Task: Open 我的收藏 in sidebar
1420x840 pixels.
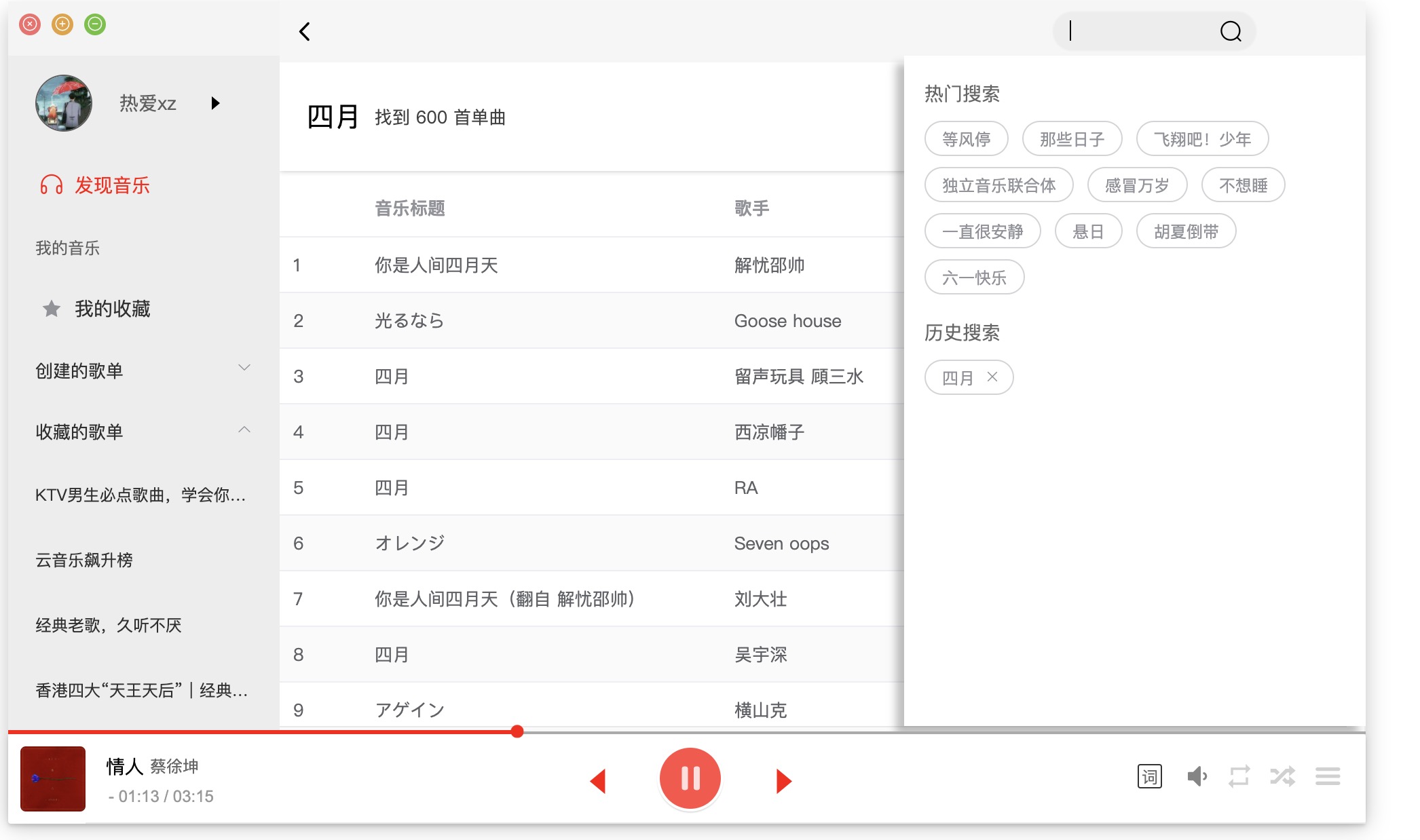Action: click(x=112, y=309)
